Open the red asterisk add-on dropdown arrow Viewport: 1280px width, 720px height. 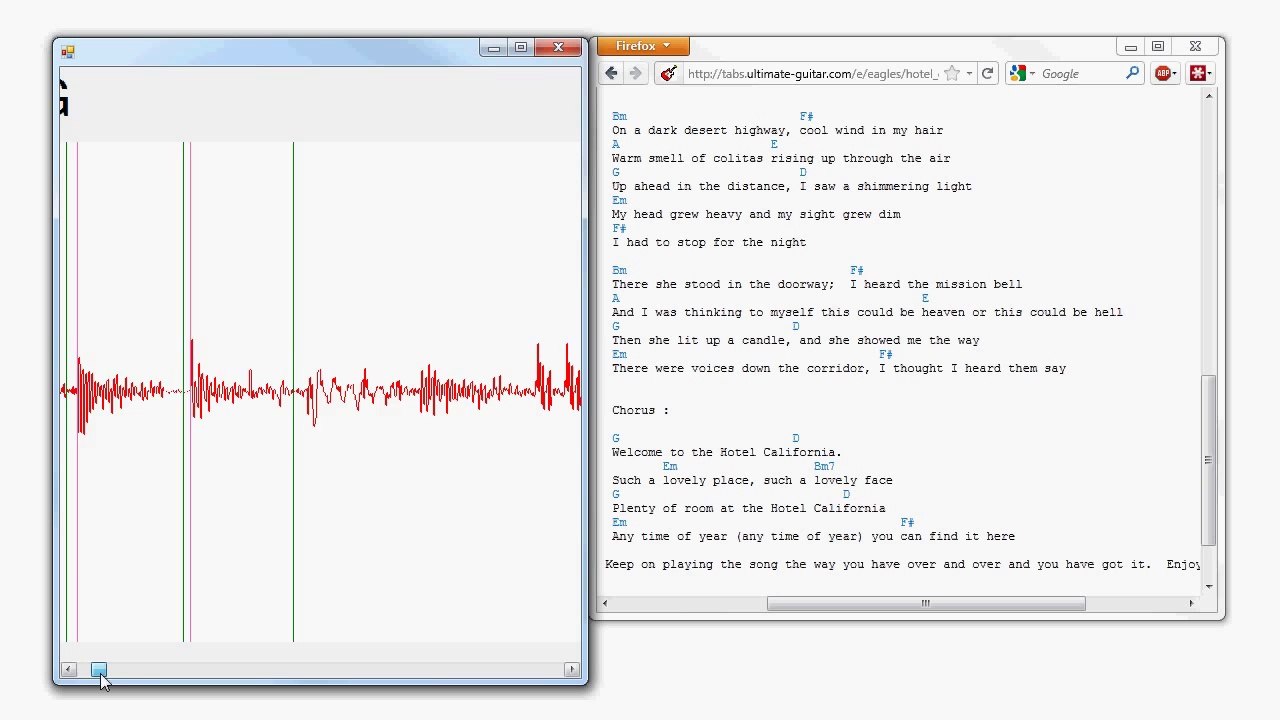pyautogui.click(x=1209, y=73)
